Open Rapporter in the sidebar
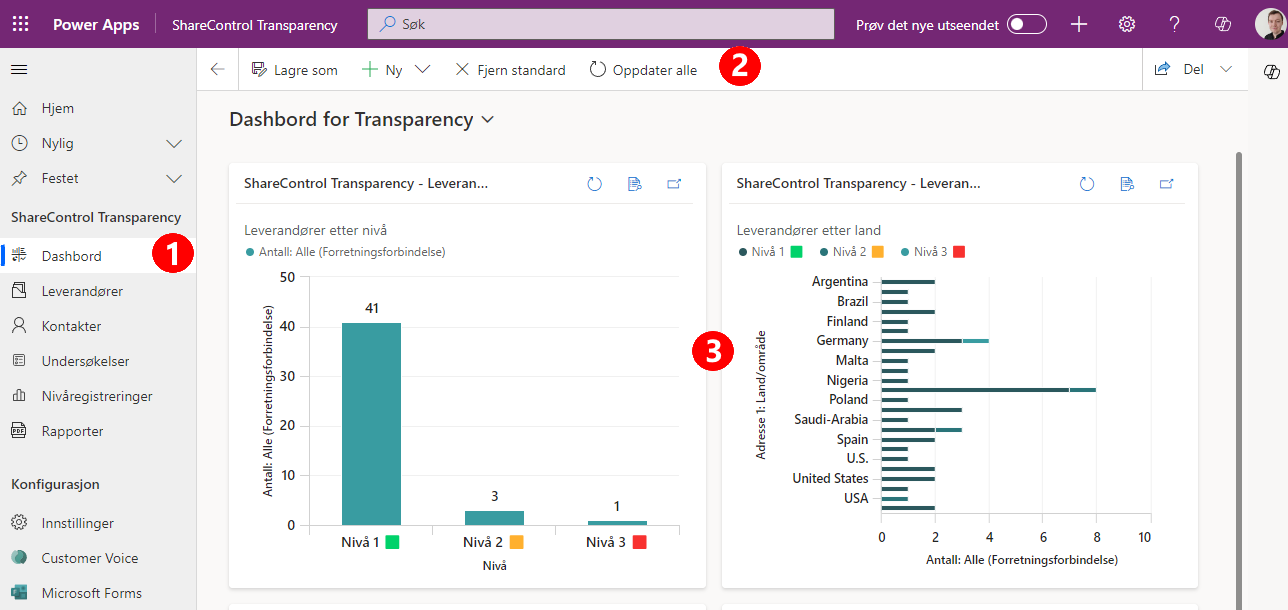 [x=98, y=431]
